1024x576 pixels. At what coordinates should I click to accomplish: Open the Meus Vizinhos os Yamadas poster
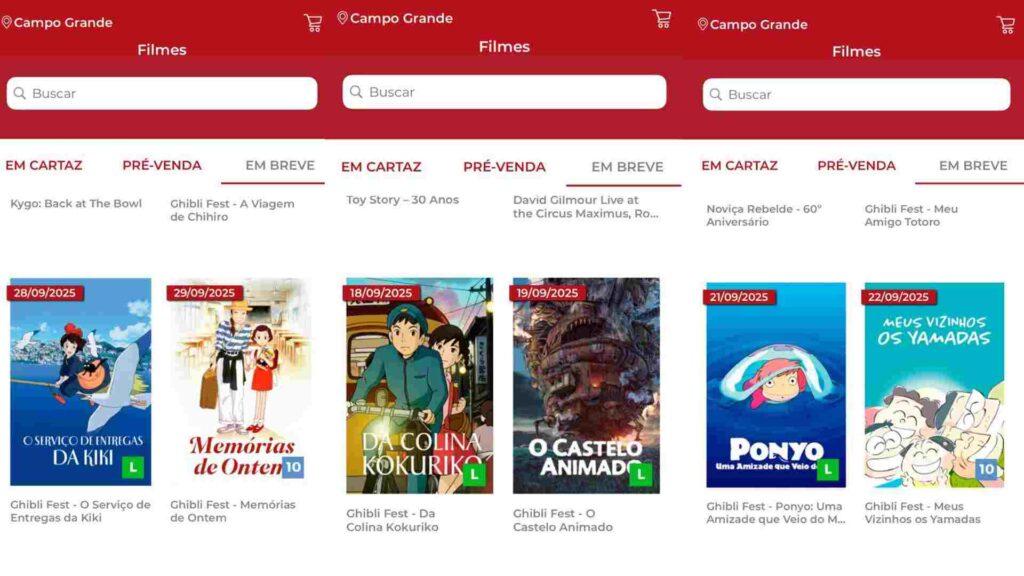pos(933,385)
